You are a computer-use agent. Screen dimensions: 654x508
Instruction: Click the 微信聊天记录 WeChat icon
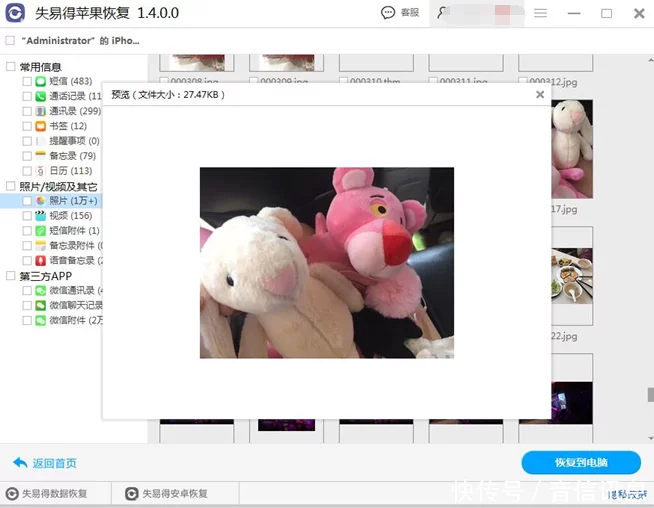tap(40, 305)
